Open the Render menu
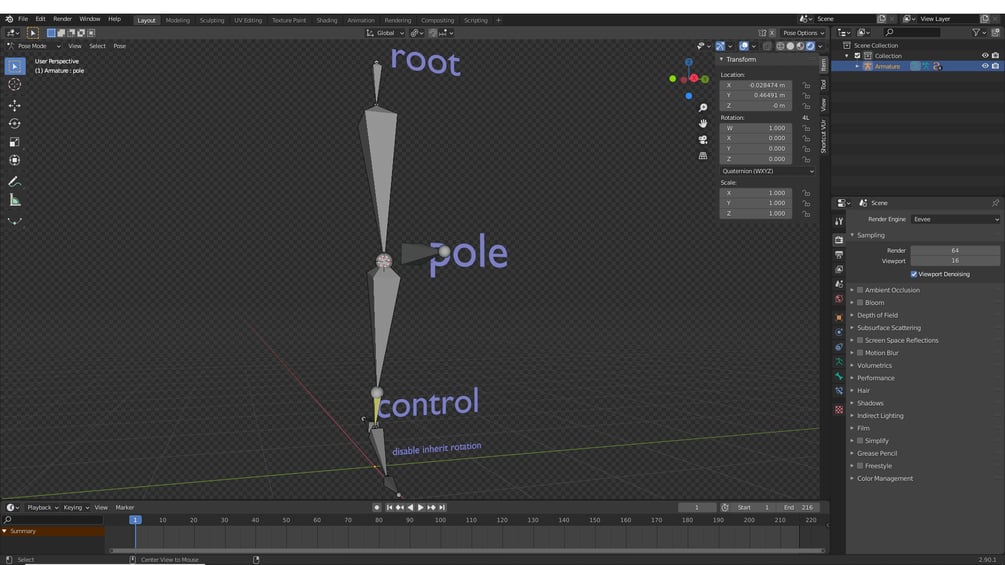The height and width of the screenshot is (565, 1005). [x=62, y=19]
